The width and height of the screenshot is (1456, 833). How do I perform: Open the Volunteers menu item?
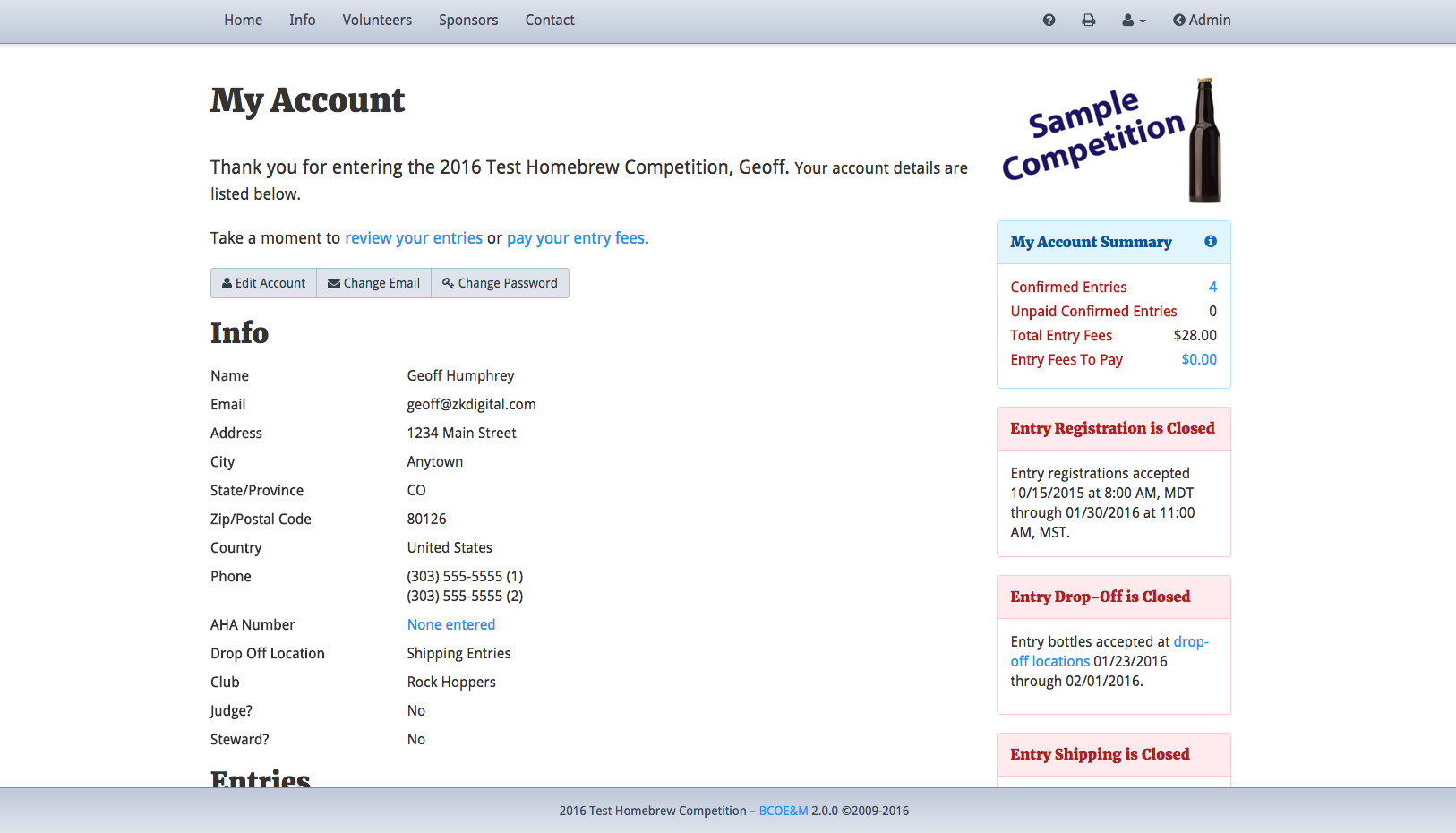pos(377,20)
